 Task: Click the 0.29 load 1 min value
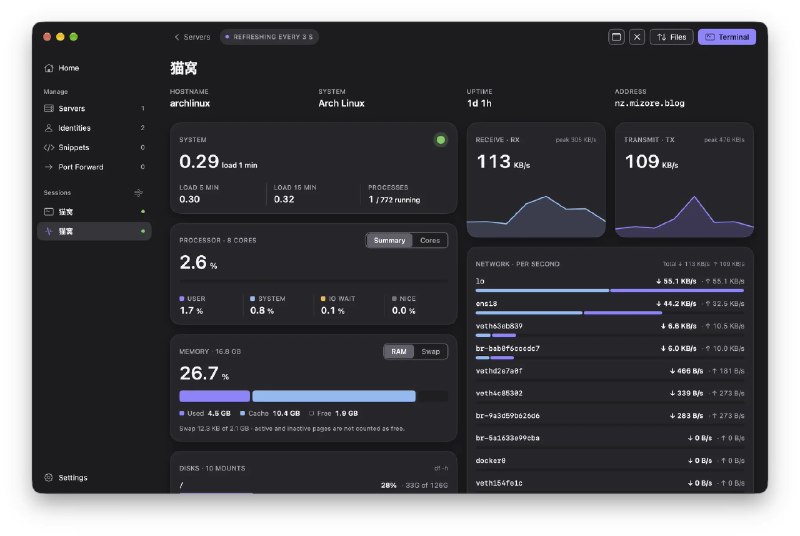tap(218, 162)
